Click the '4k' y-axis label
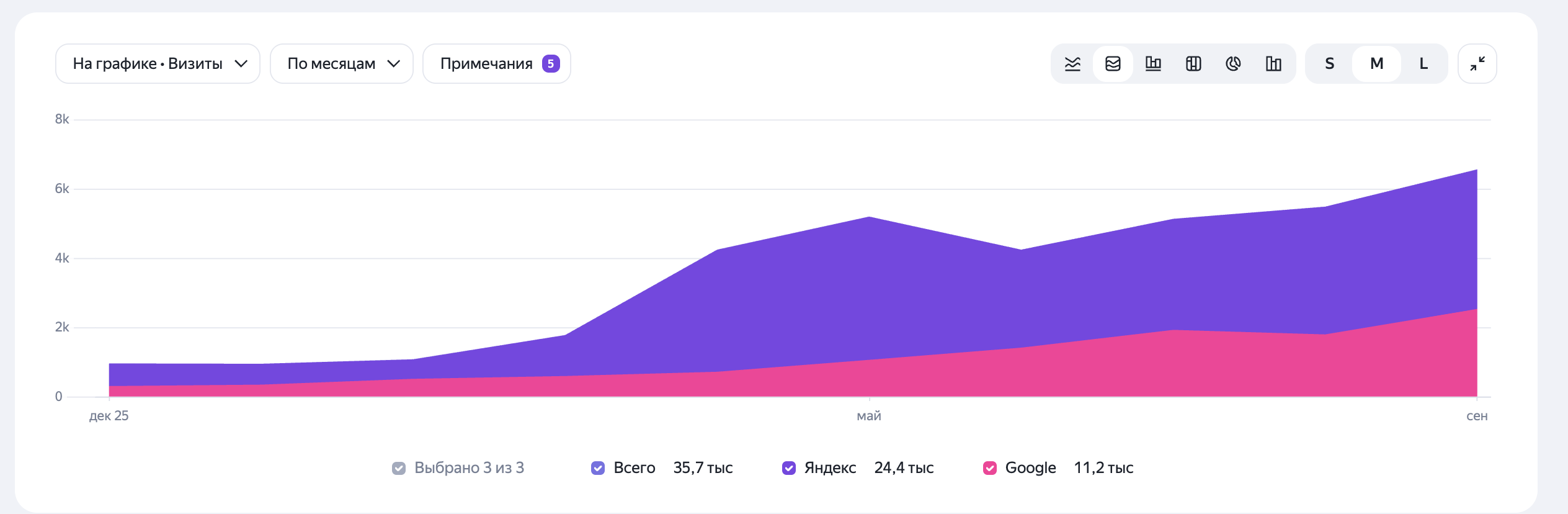The image size is (1568, 514). pos(62,258)
